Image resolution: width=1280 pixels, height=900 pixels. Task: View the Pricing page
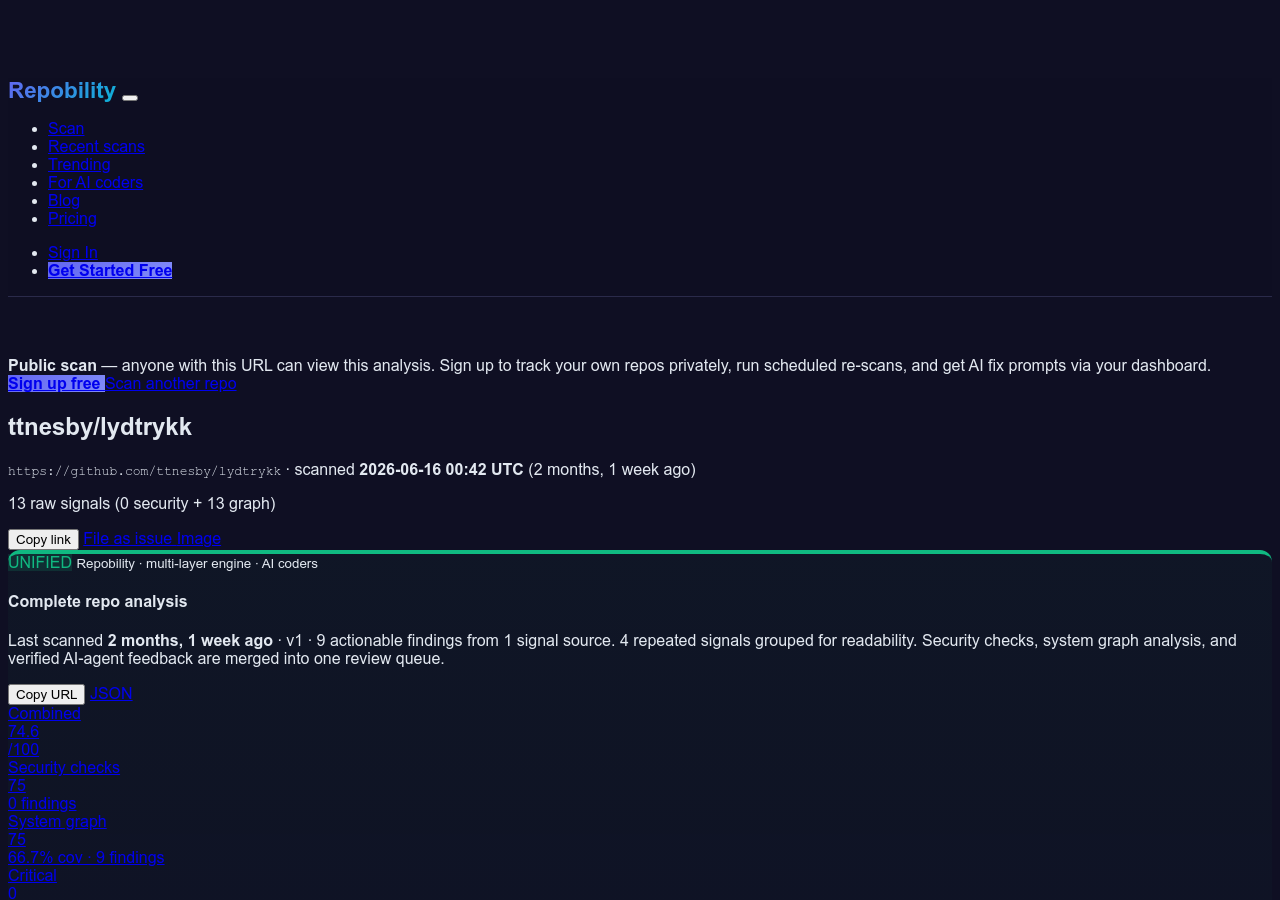72,218
